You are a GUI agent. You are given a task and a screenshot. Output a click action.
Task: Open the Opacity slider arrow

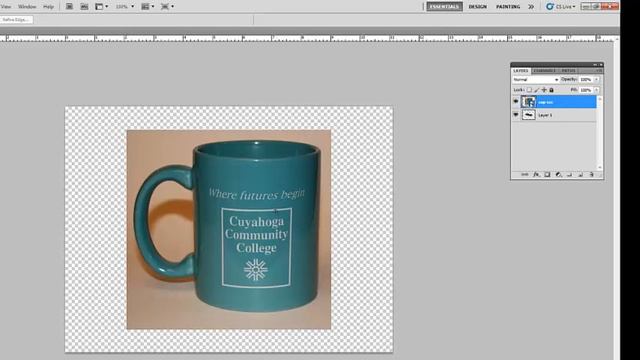point(597,80)
